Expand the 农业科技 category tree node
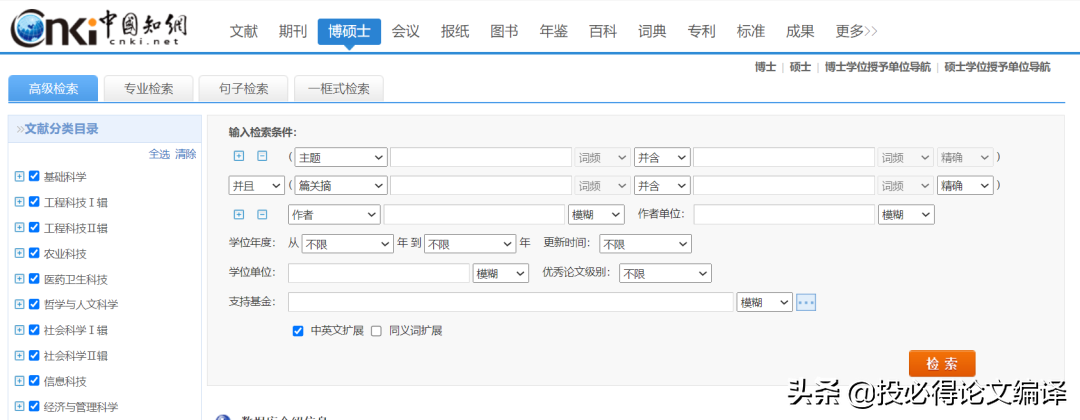The image size is (1080, 420). point(19,253)
